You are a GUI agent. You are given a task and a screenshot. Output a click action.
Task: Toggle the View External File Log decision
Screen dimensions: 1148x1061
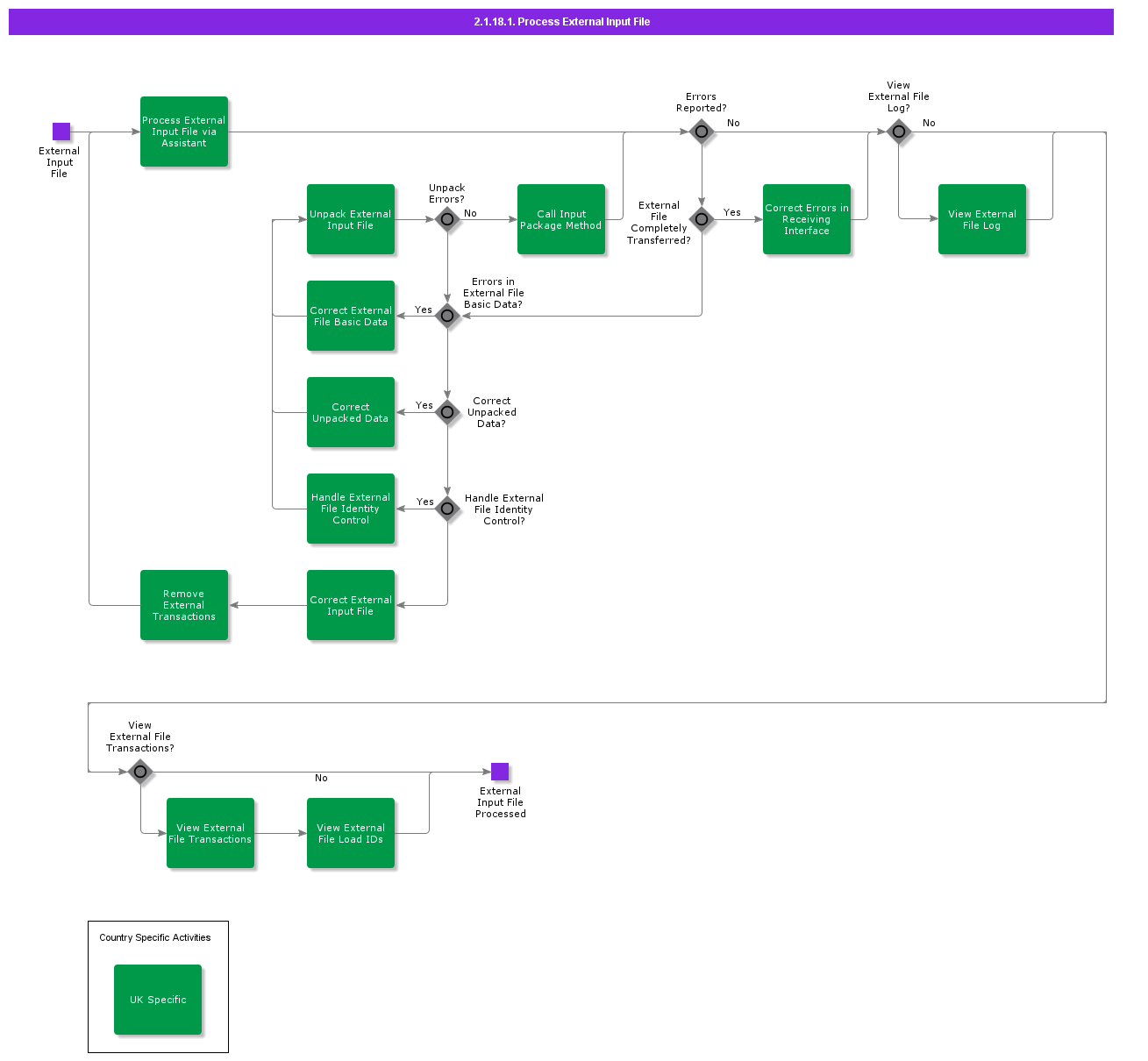(x=898, y=131)
